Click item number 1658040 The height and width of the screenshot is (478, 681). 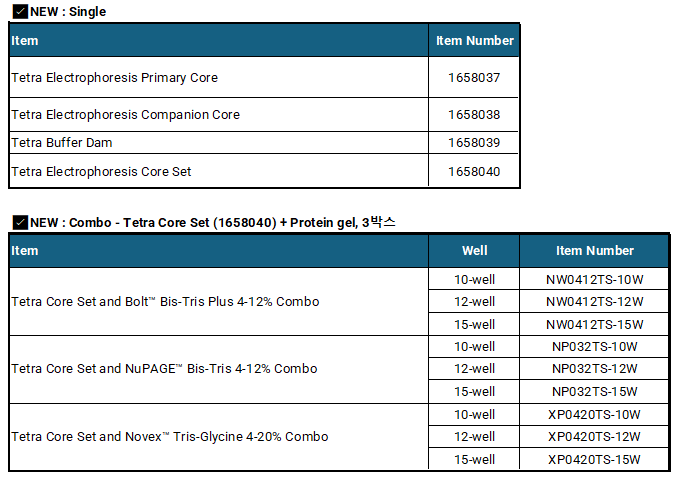tap(474, 171)
